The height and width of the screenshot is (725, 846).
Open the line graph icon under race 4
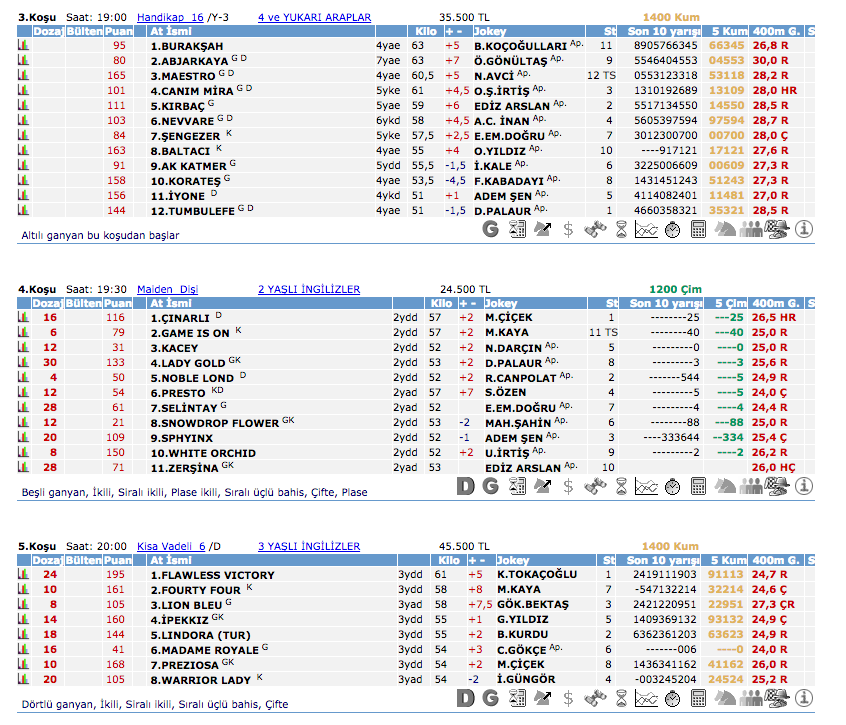pyautogui.click(x=646, y=486)
